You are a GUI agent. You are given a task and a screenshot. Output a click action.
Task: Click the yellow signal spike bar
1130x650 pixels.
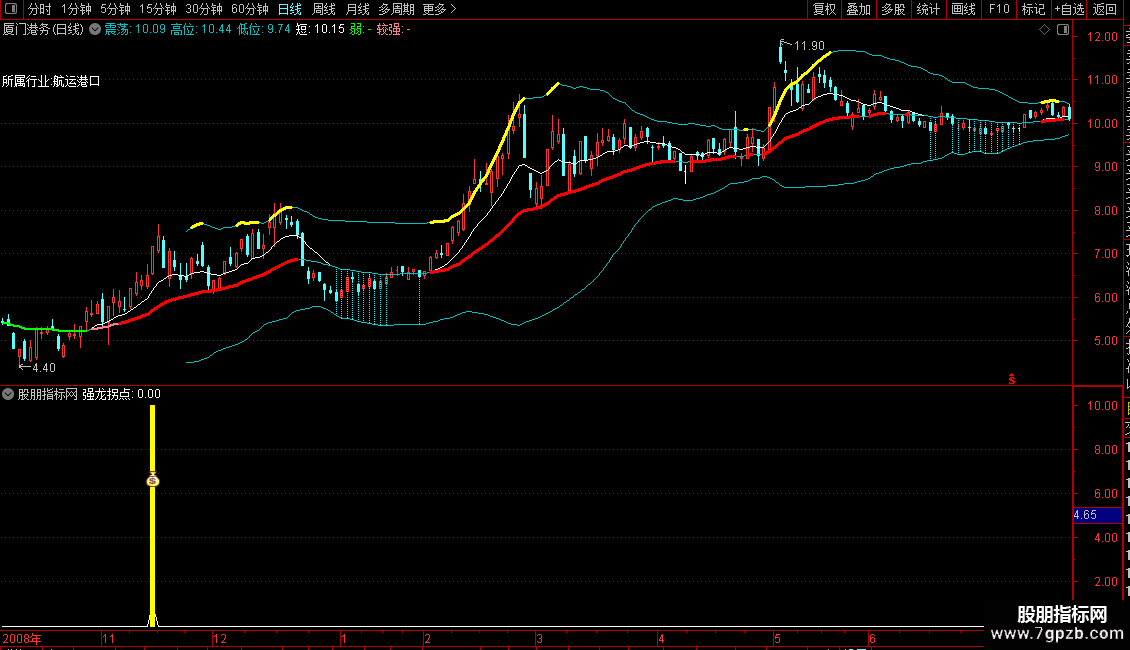tap(153, 515)
